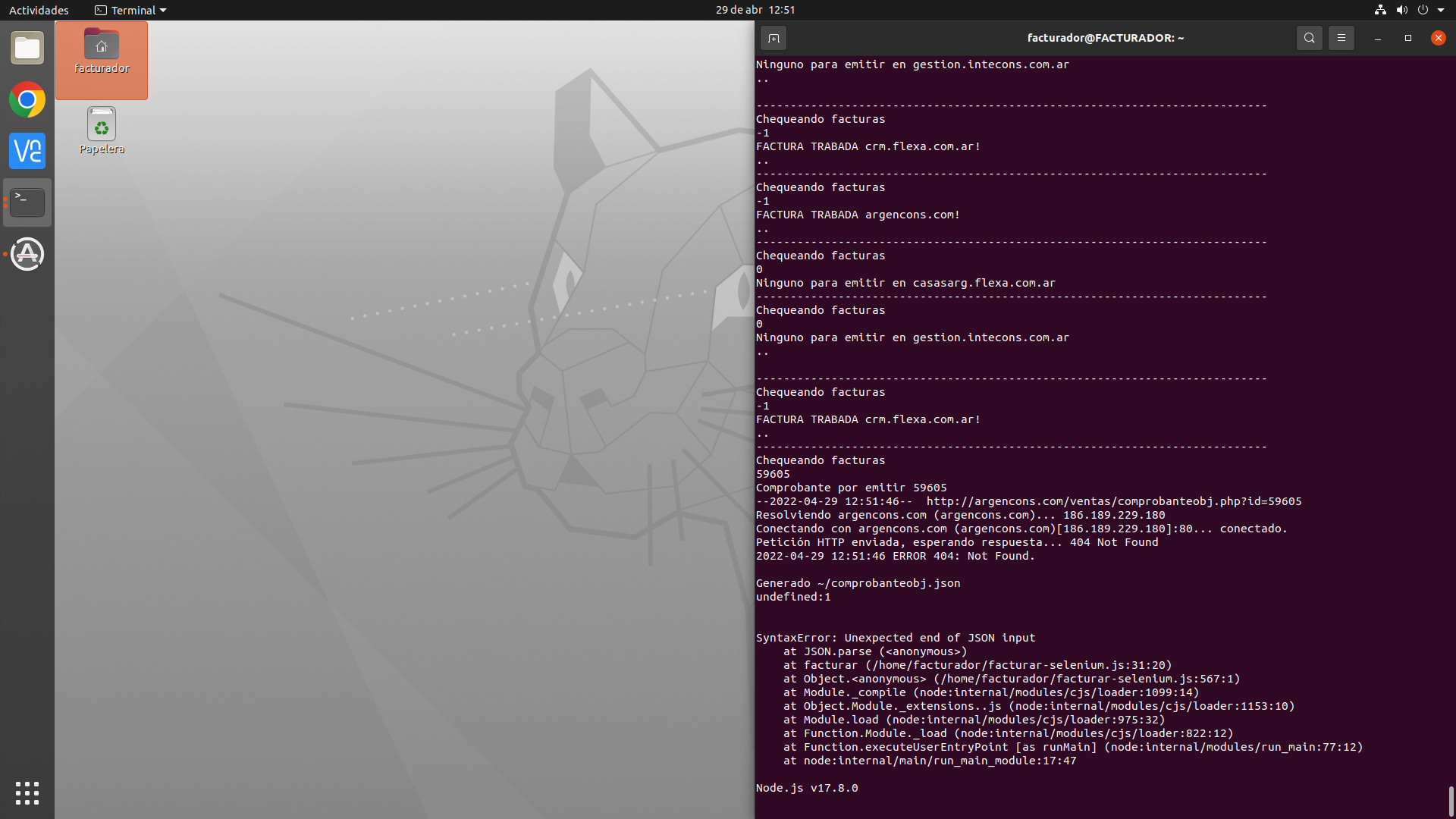Click 'at Function.executeUserEntryPoint' stack line
1456x819 pixels.
point(1073,747)
